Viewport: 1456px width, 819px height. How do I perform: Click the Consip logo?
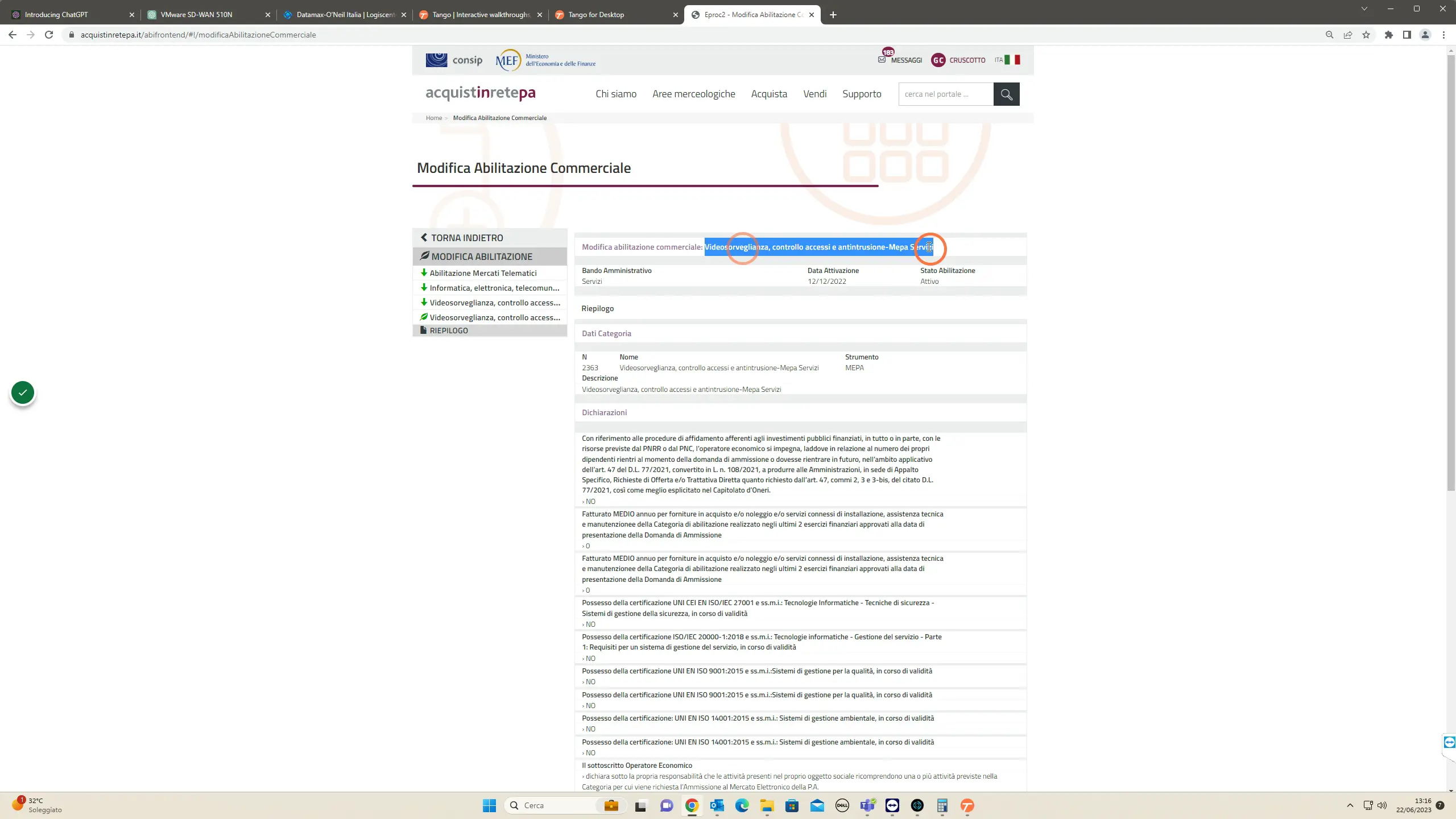point(454,60)
